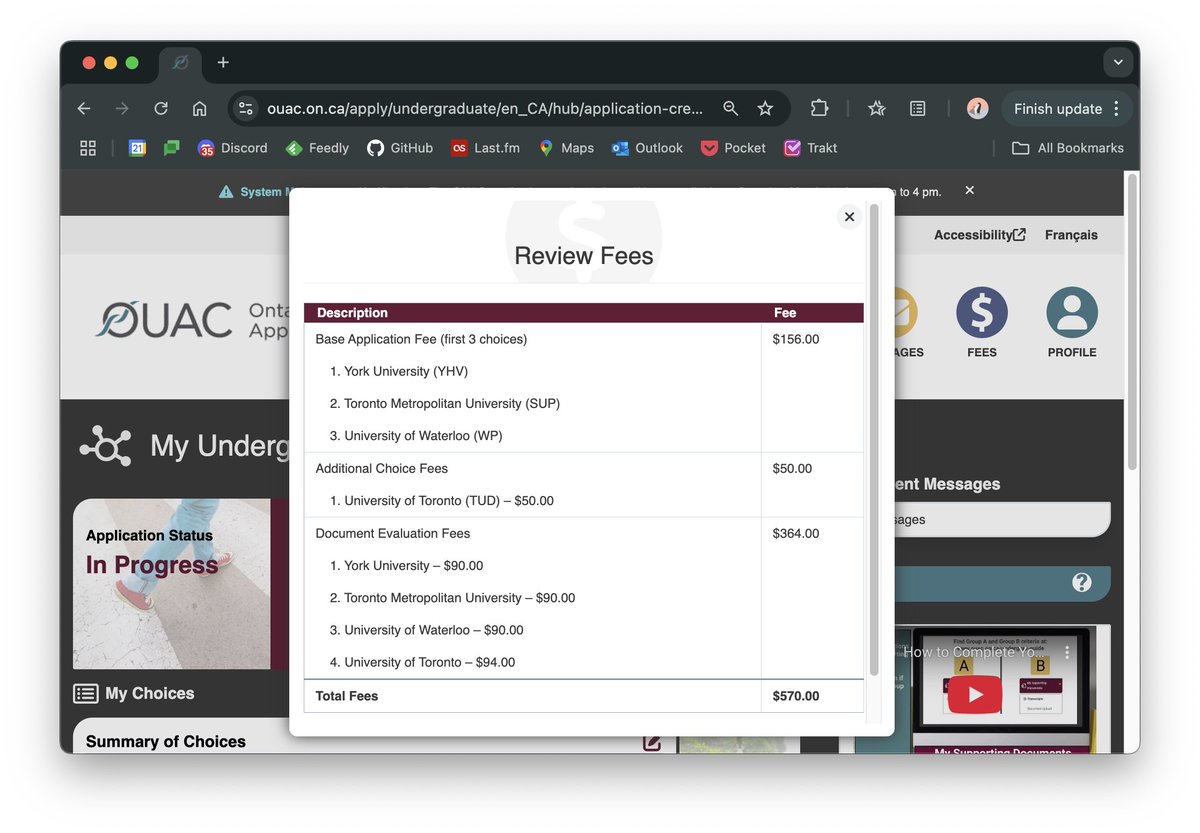Click the help question mark icon

pyautogui.click(x=1082, y=582)
